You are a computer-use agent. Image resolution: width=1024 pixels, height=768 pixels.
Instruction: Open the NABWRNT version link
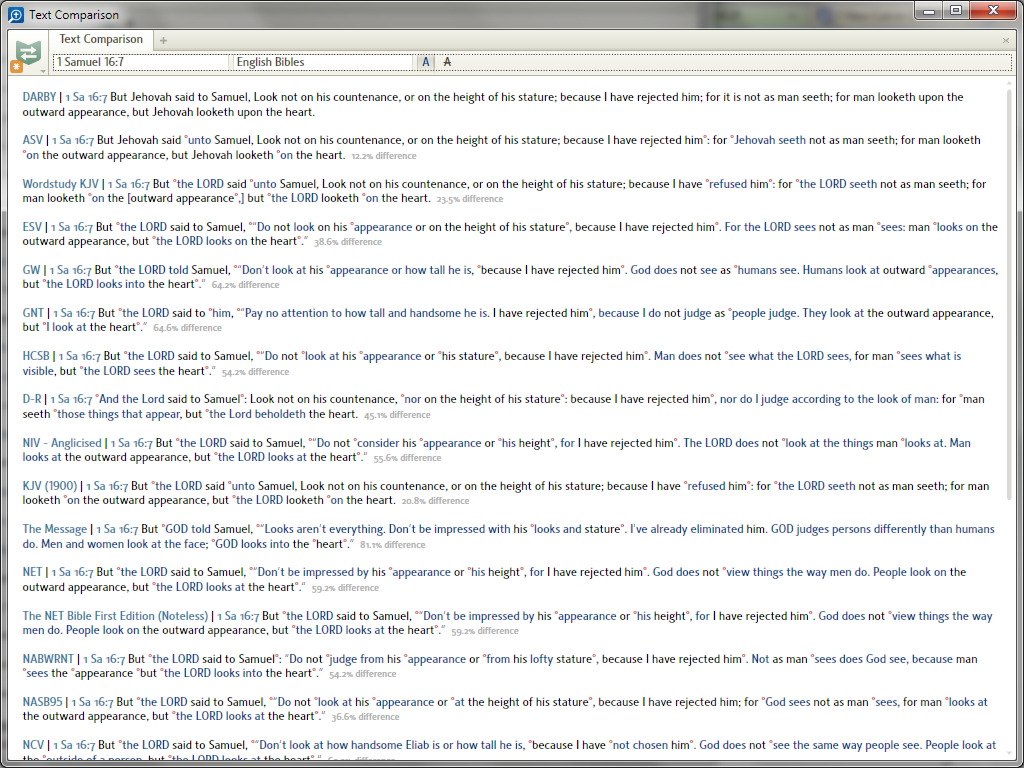click(48, 660)
